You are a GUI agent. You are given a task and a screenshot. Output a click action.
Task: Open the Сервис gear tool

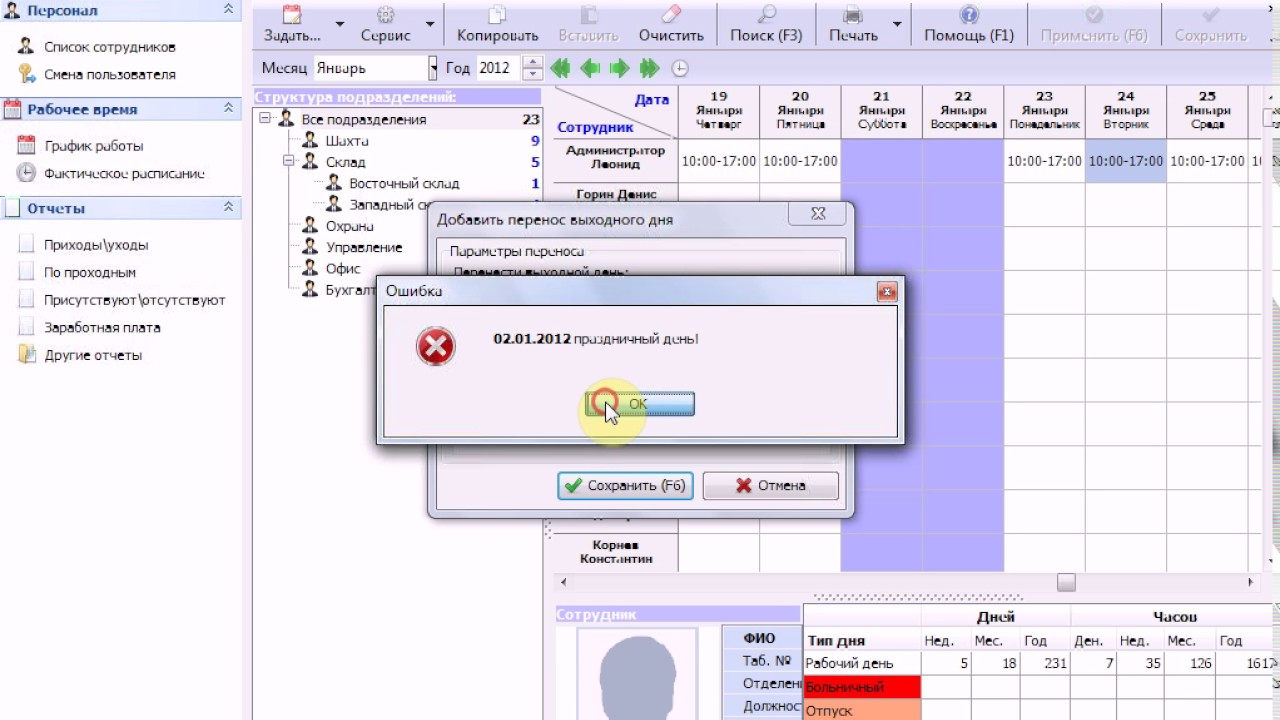pyautogui.click(x=386, y=24)
